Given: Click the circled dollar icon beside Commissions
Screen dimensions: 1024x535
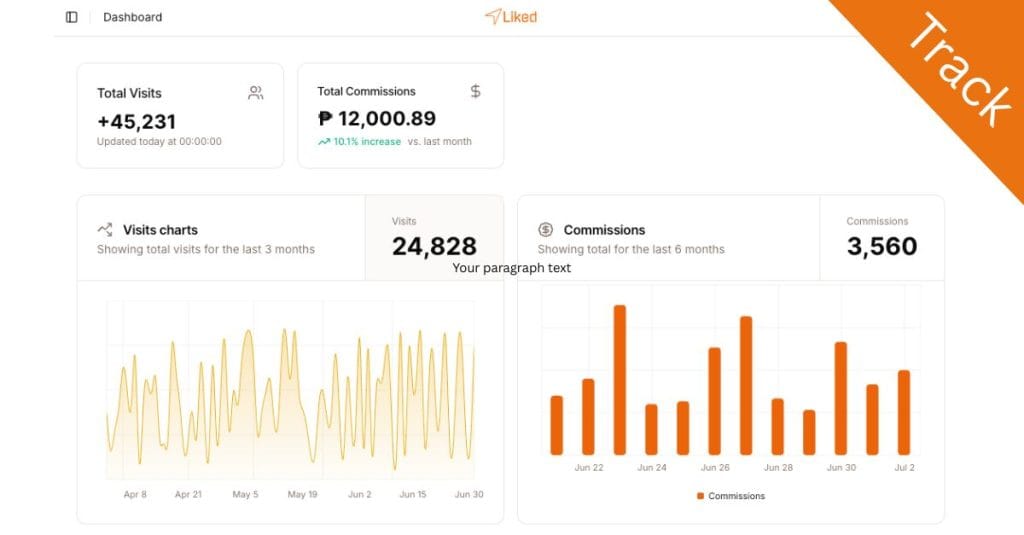Looking at the screenshot, I should [x=545, y=229].
